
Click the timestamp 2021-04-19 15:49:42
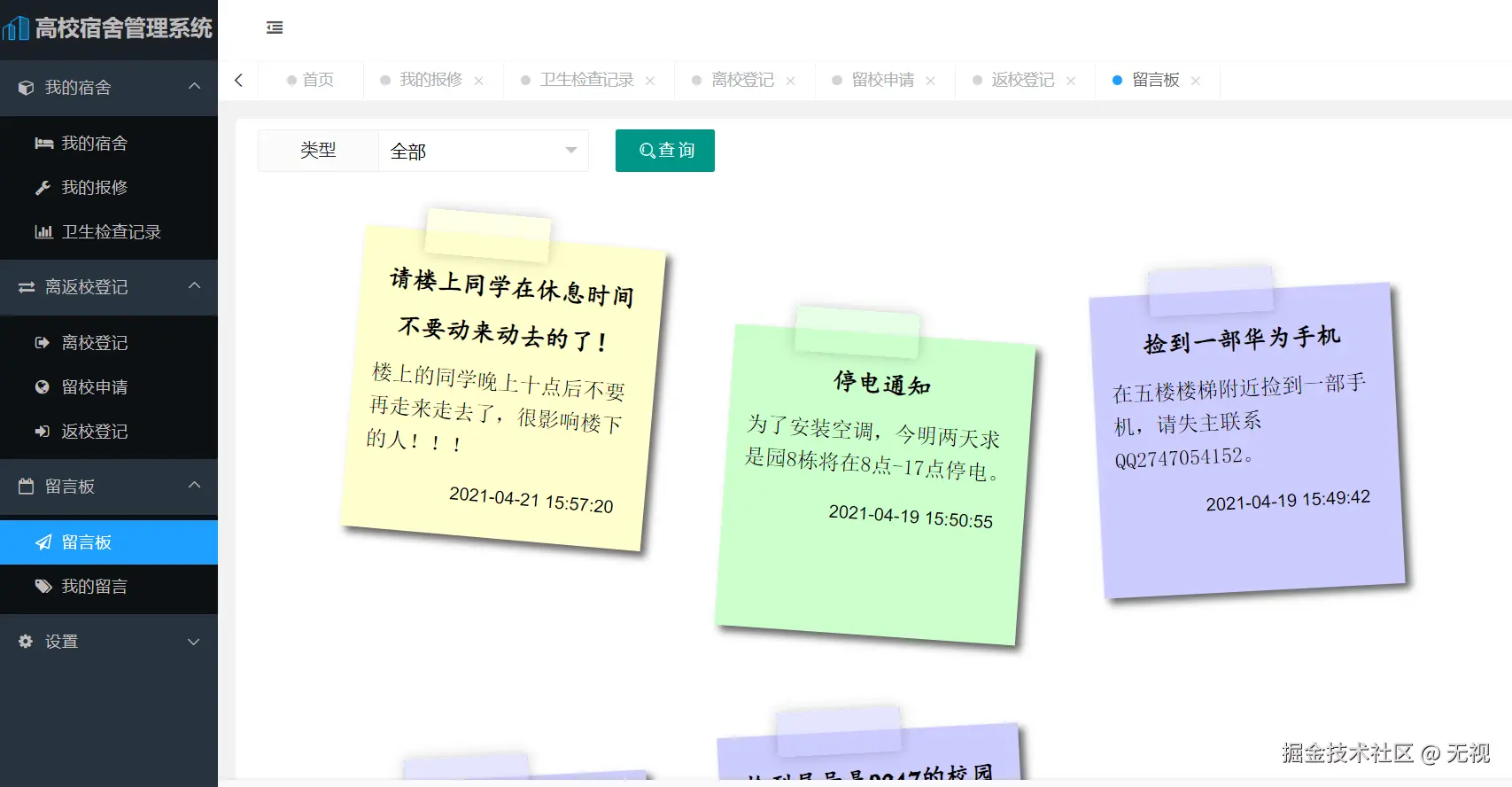tap(1288, 500)
